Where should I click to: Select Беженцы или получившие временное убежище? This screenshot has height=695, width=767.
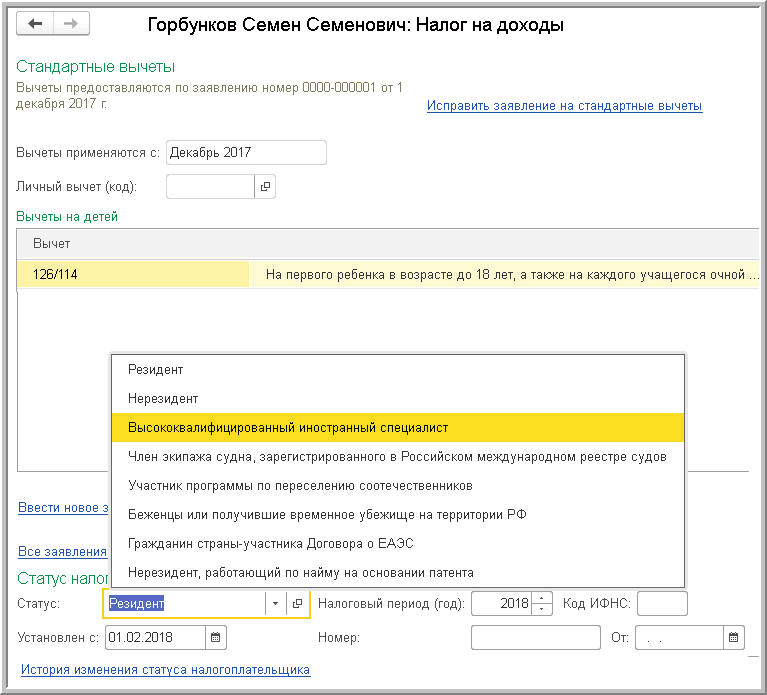tap(398, 515)
